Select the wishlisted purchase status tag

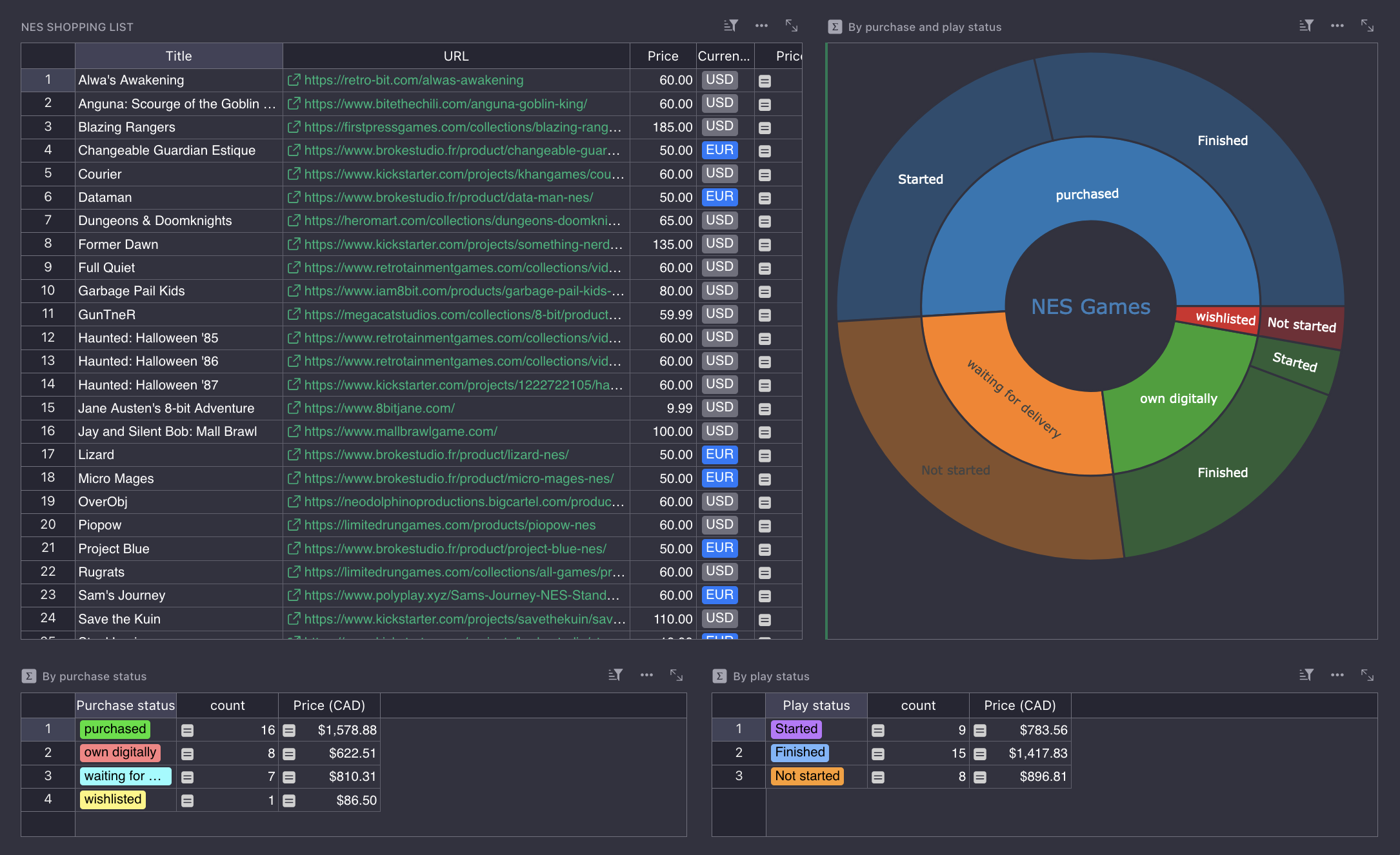click(x=113, y=800)
